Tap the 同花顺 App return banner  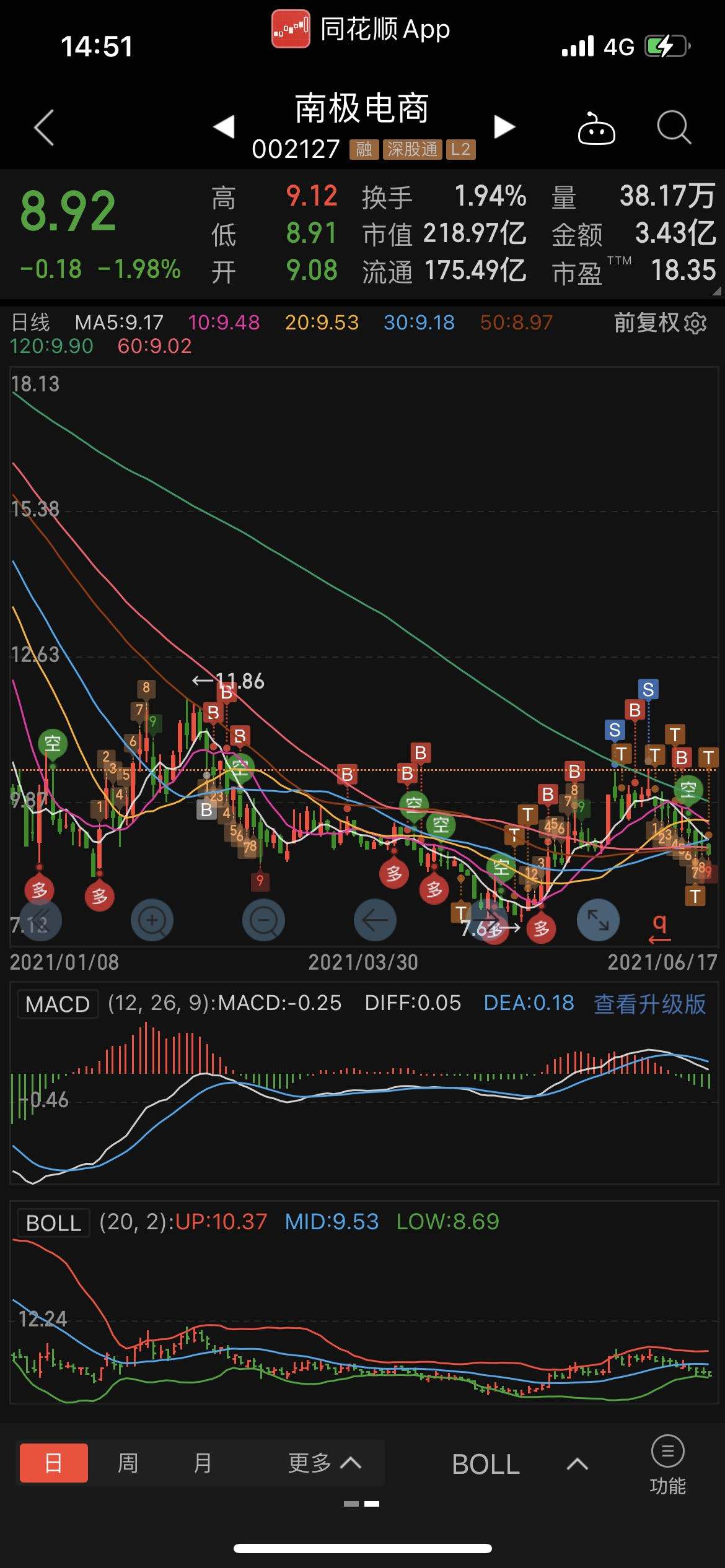(x=361, y=29)
